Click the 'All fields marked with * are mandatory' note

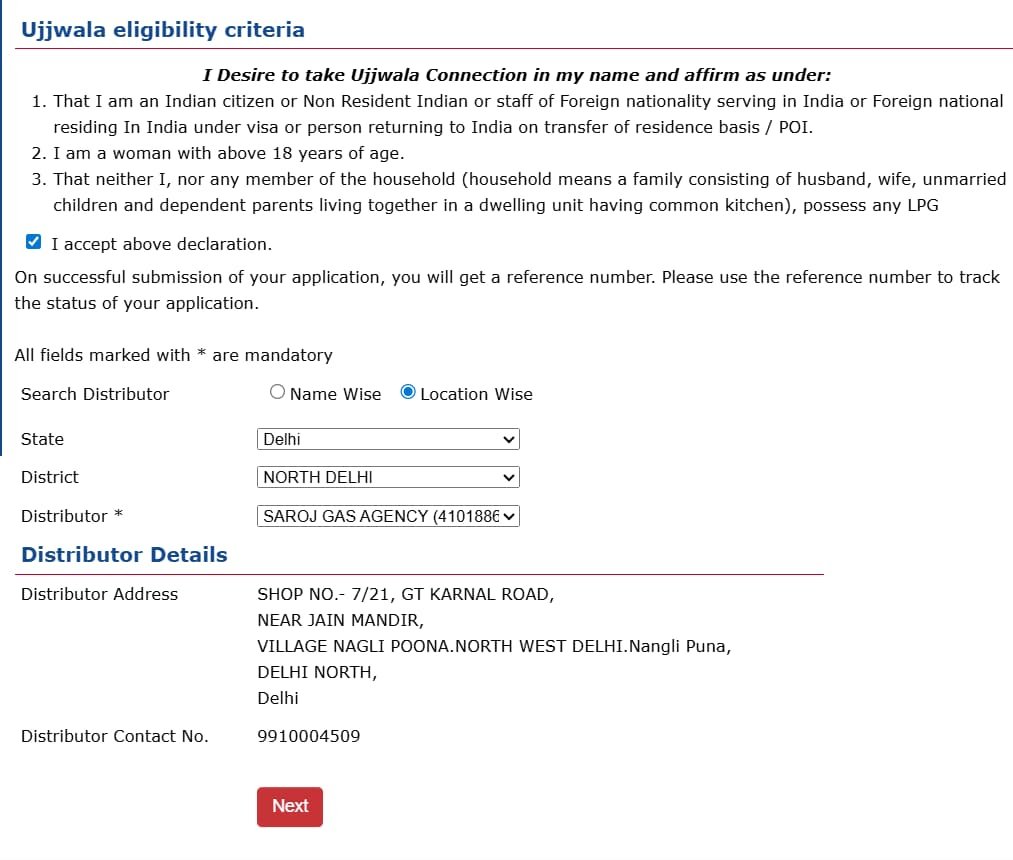point(173,355)
